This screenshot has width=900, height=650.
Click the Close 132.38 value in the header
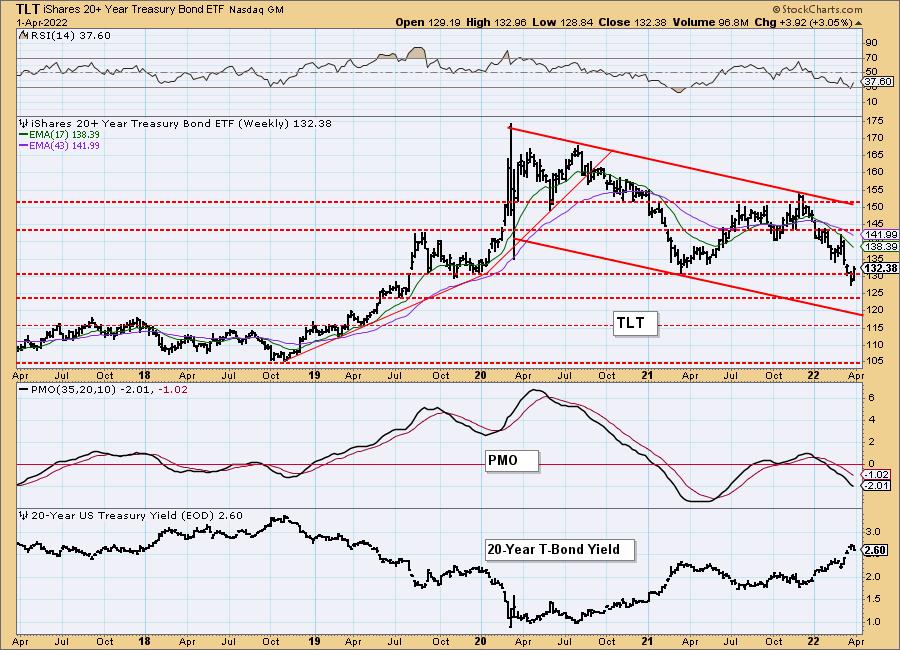click(632, 22)
